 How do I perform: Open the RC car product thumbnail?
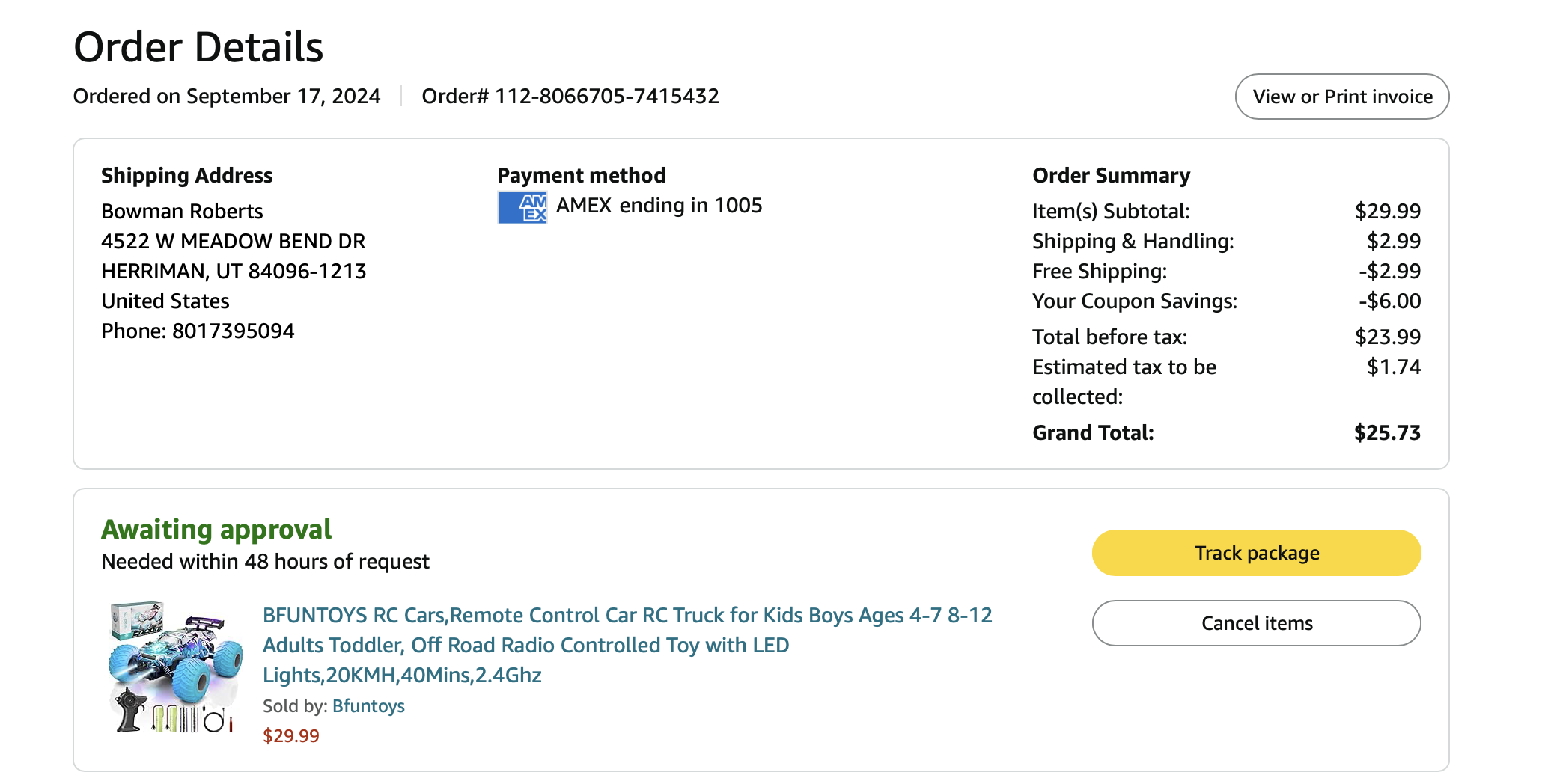[176, 667]
